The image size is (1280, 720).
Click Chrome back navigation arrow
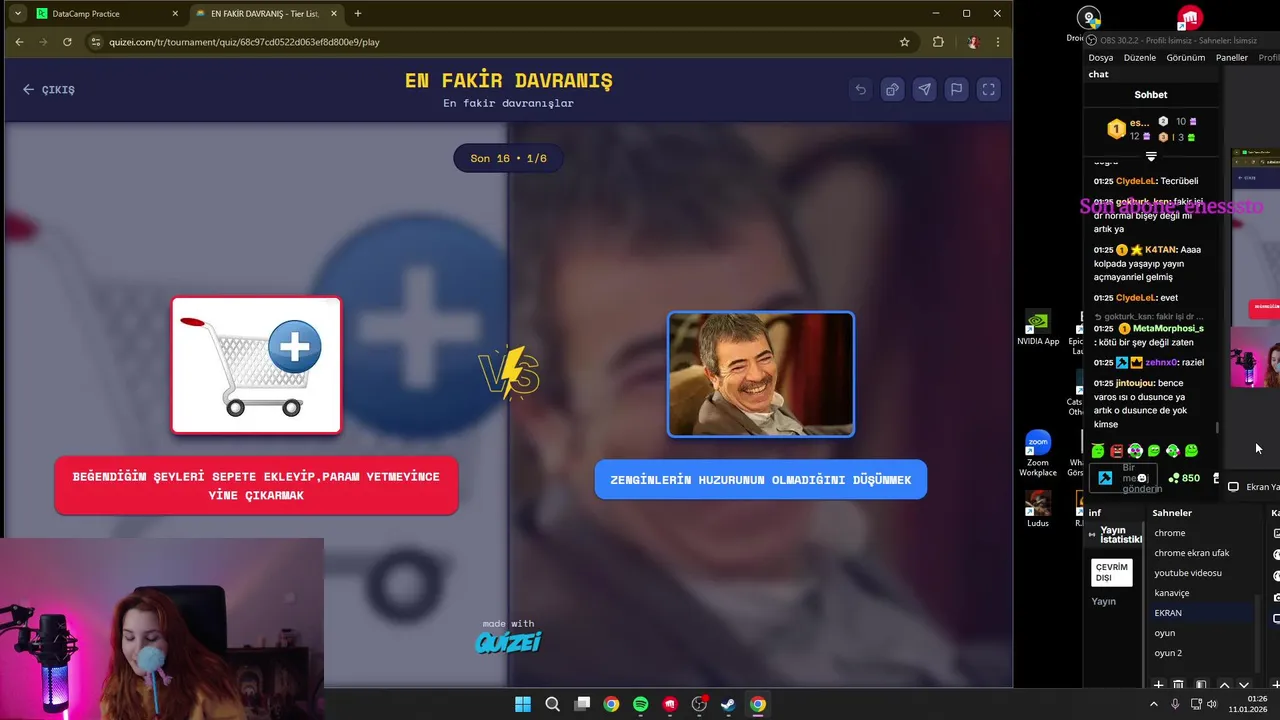click(x=19, y=42)
